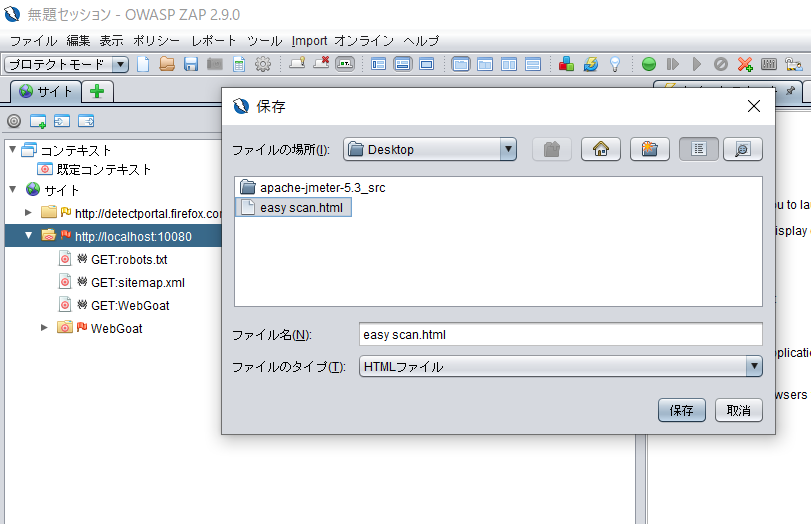Select the apache-jmeter-5.3_src folder
Image resolution: width=811 pixels, height=524 pixels.
coord(313,187)
